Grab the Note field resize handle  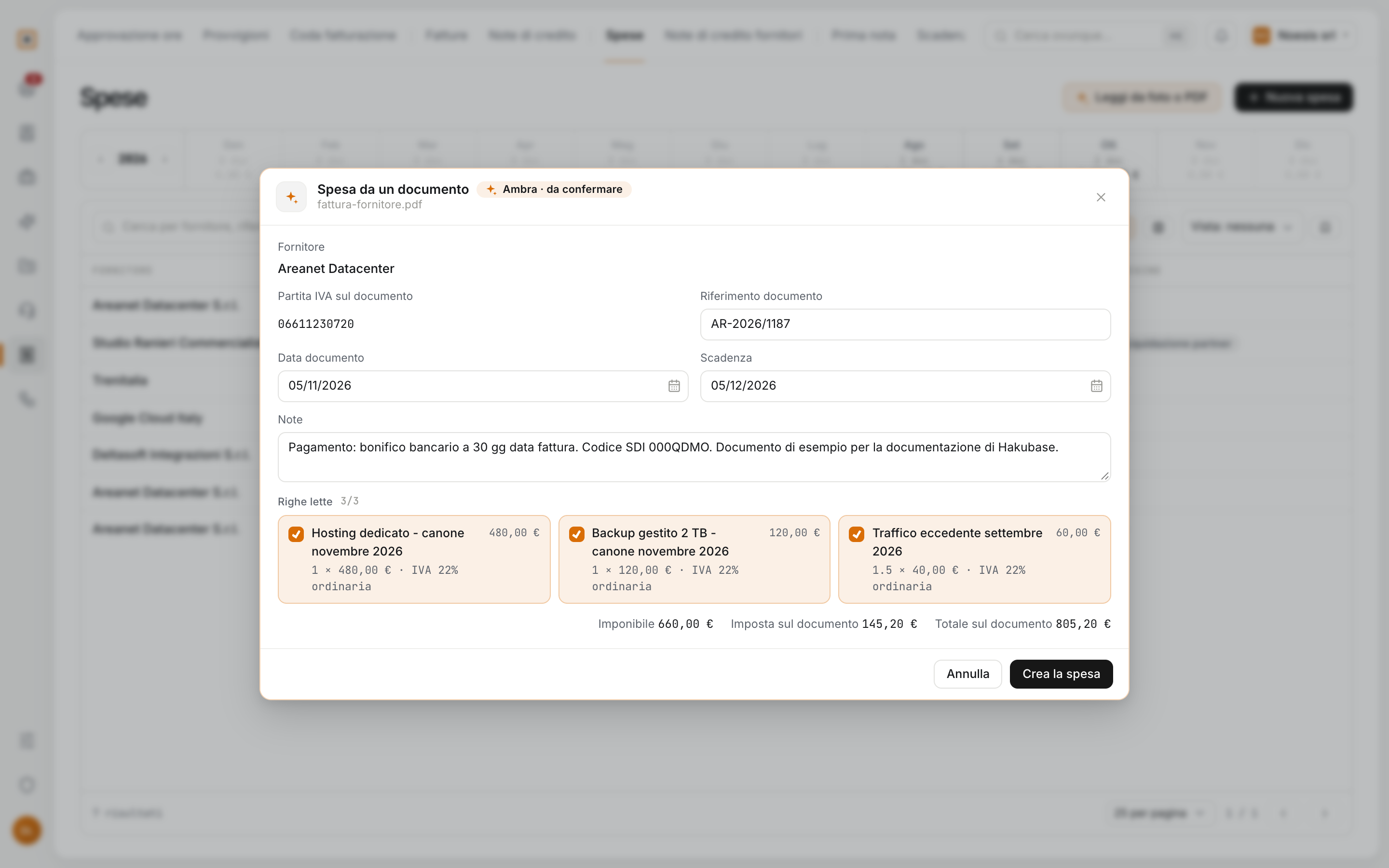coord(1104,475)
